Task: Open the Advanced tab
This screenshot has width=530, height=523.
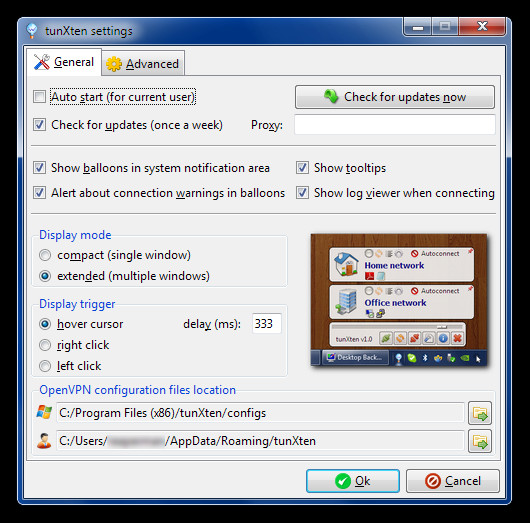Action: 143,64
